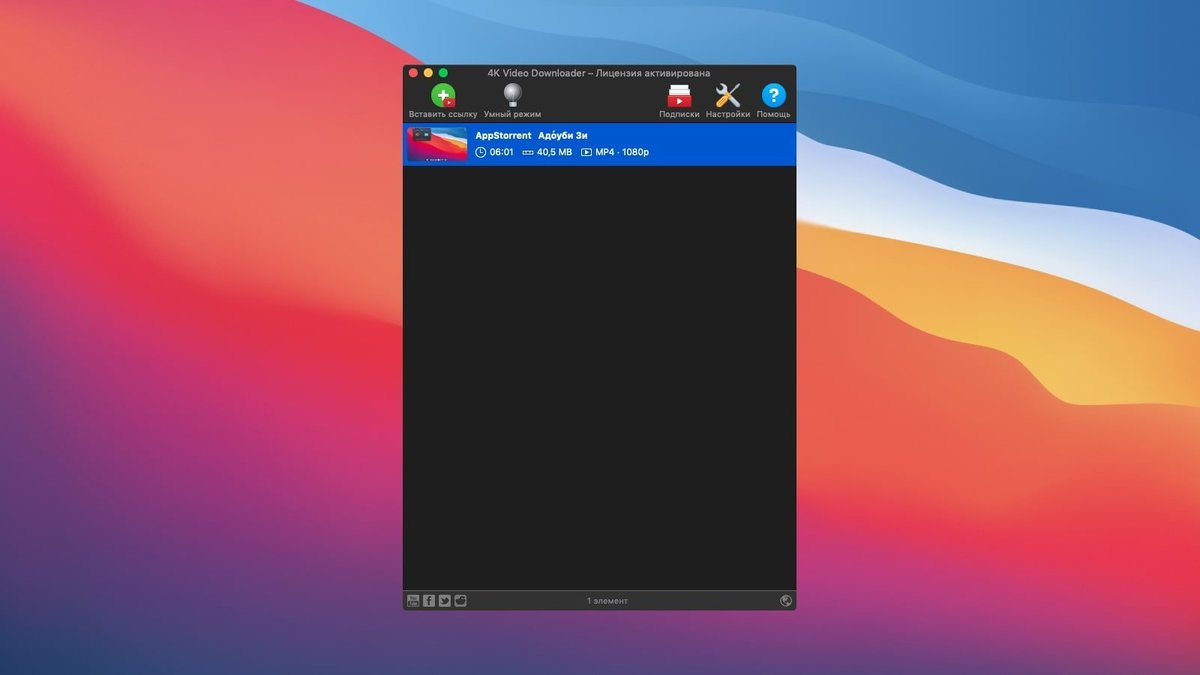Open the Подписки subscriptions panel
The image size is (1200, 675).
click(x=679, y=96)
